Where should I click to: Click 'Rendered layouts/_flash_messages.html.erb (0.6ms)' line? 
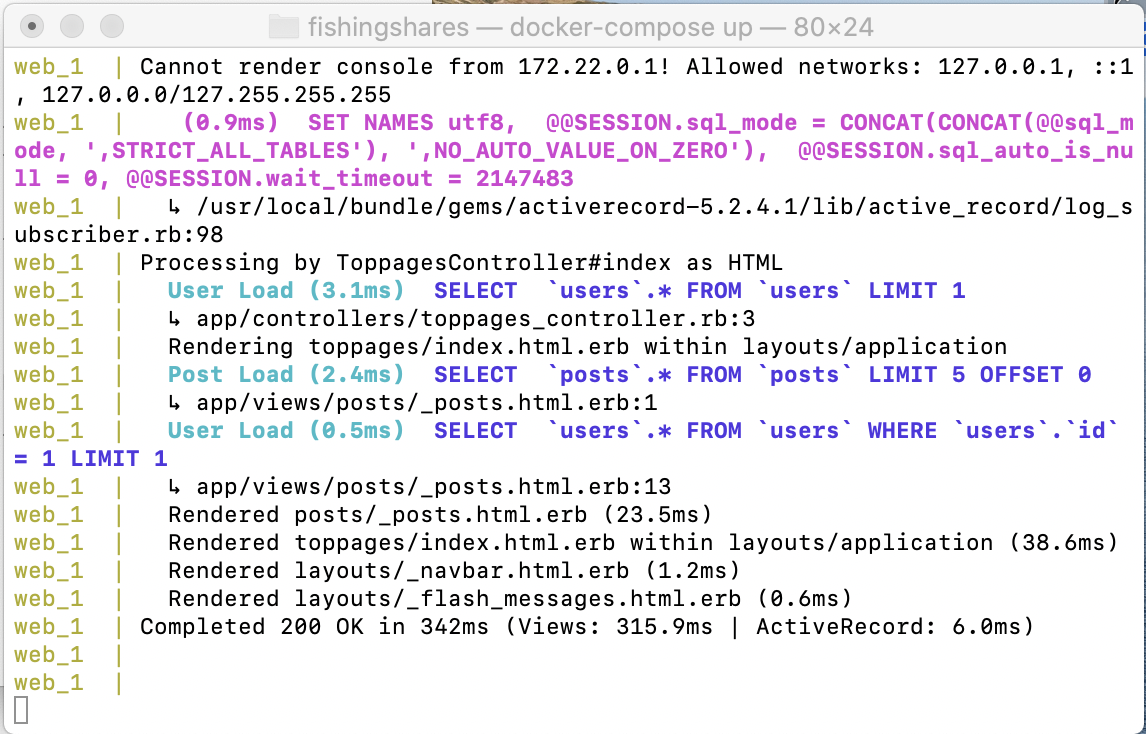[x=510, y=599]
